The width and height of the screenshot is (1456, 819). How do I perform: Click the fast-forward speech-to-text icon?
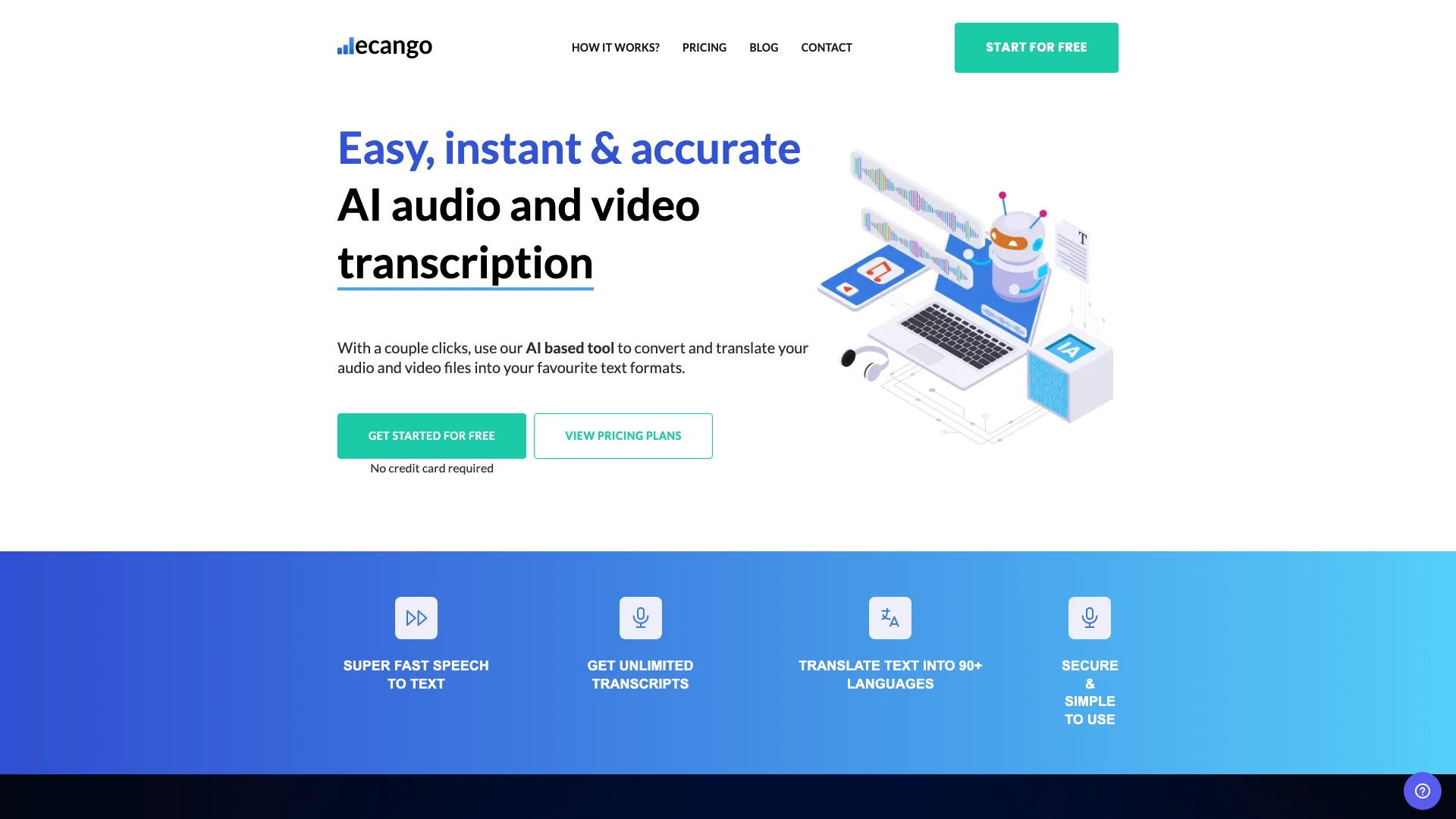point(416,618)
